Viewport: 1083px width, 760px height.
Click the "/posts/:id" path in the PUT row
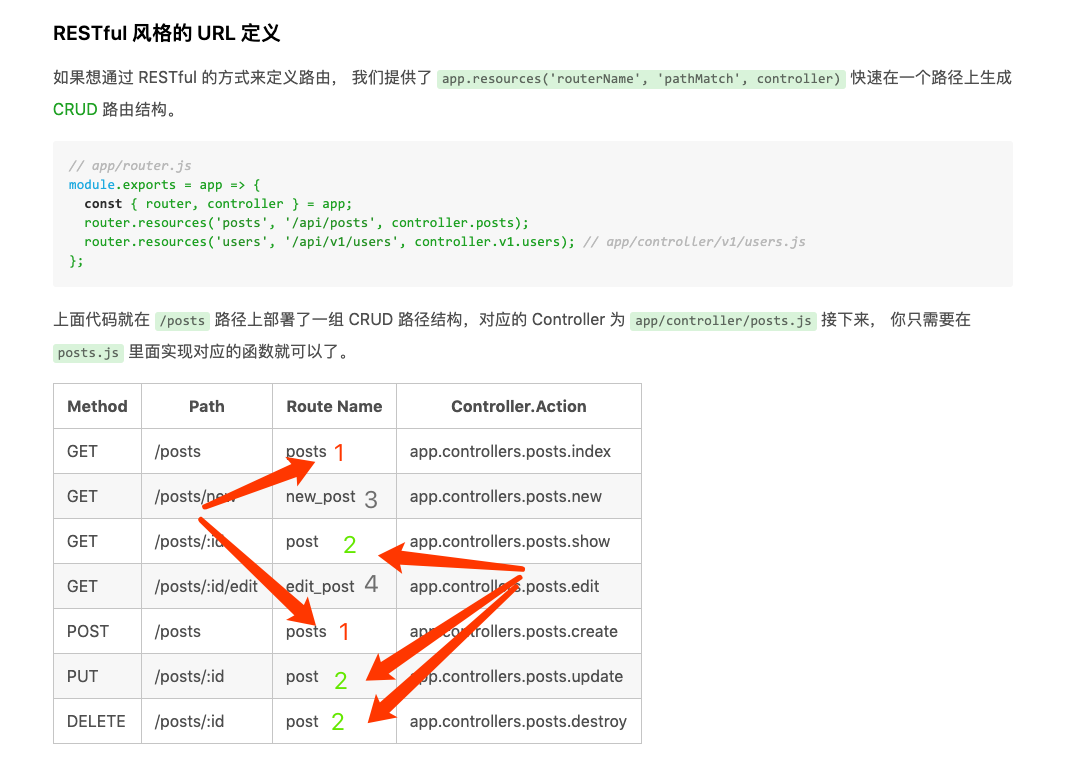(189, 676)
